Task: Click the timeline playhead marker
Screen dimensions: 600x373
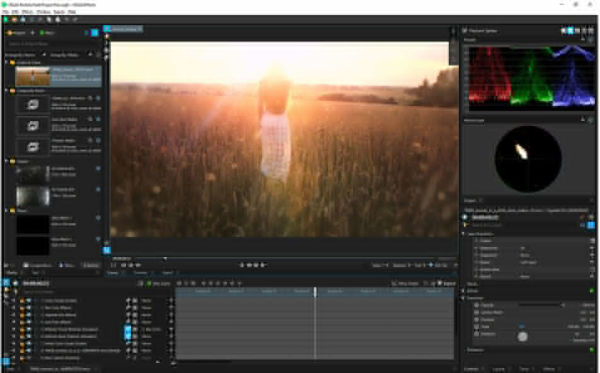Action: coord(315,292)
